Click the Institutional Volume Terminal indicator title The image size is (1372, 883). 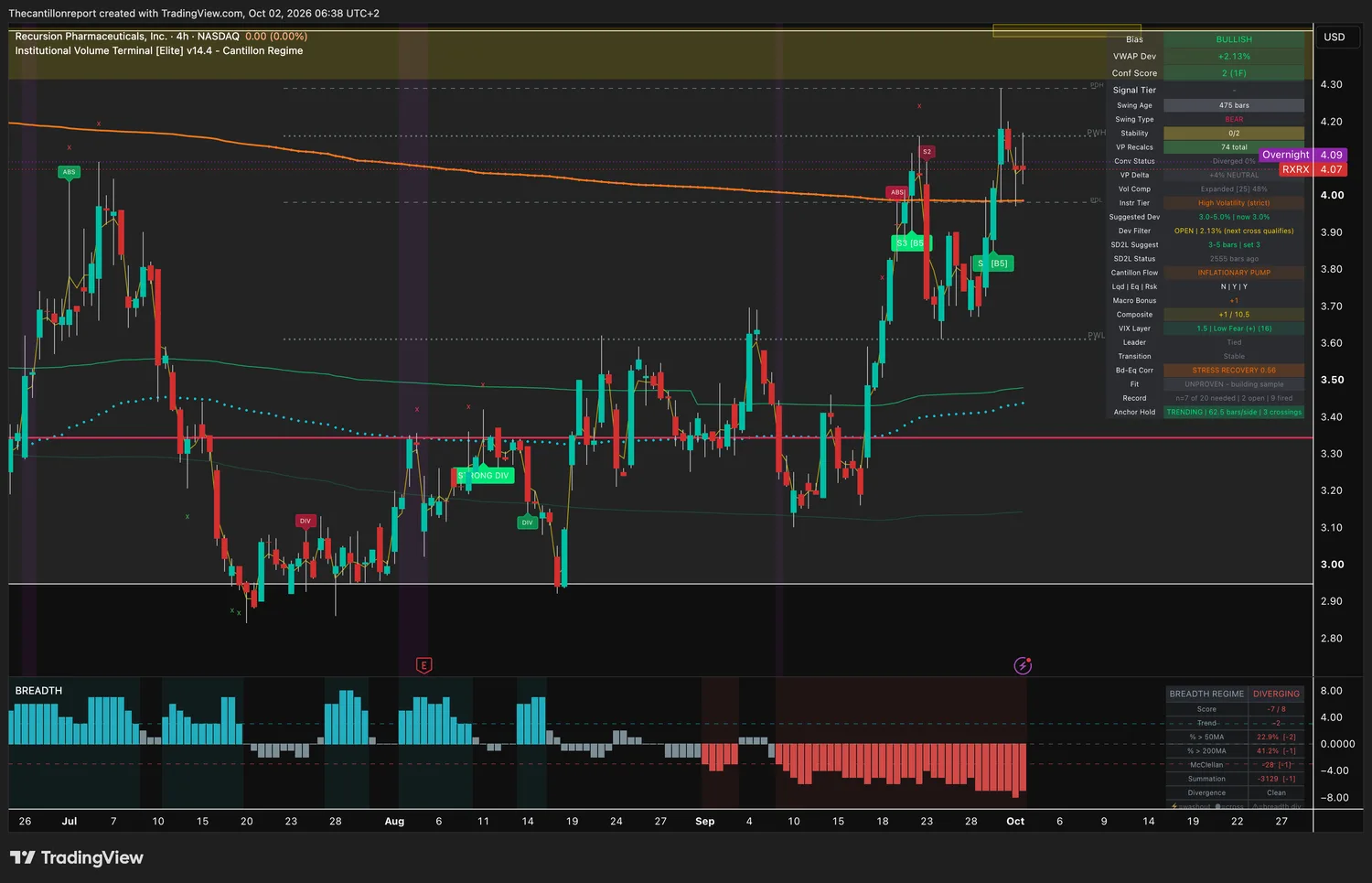159,51
